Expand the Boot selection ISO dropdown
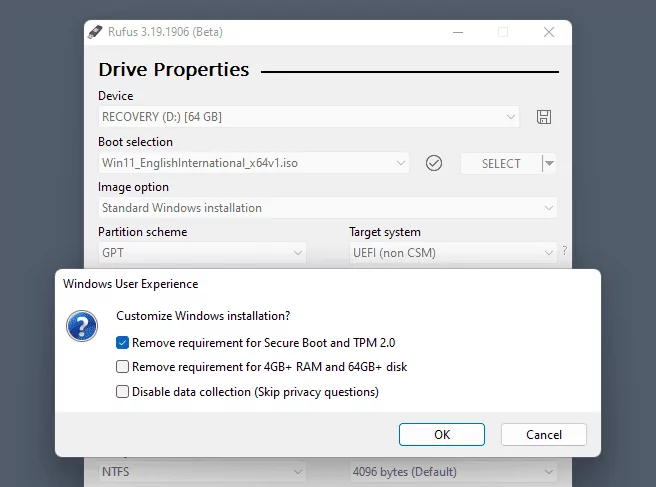 click(254, 163)
